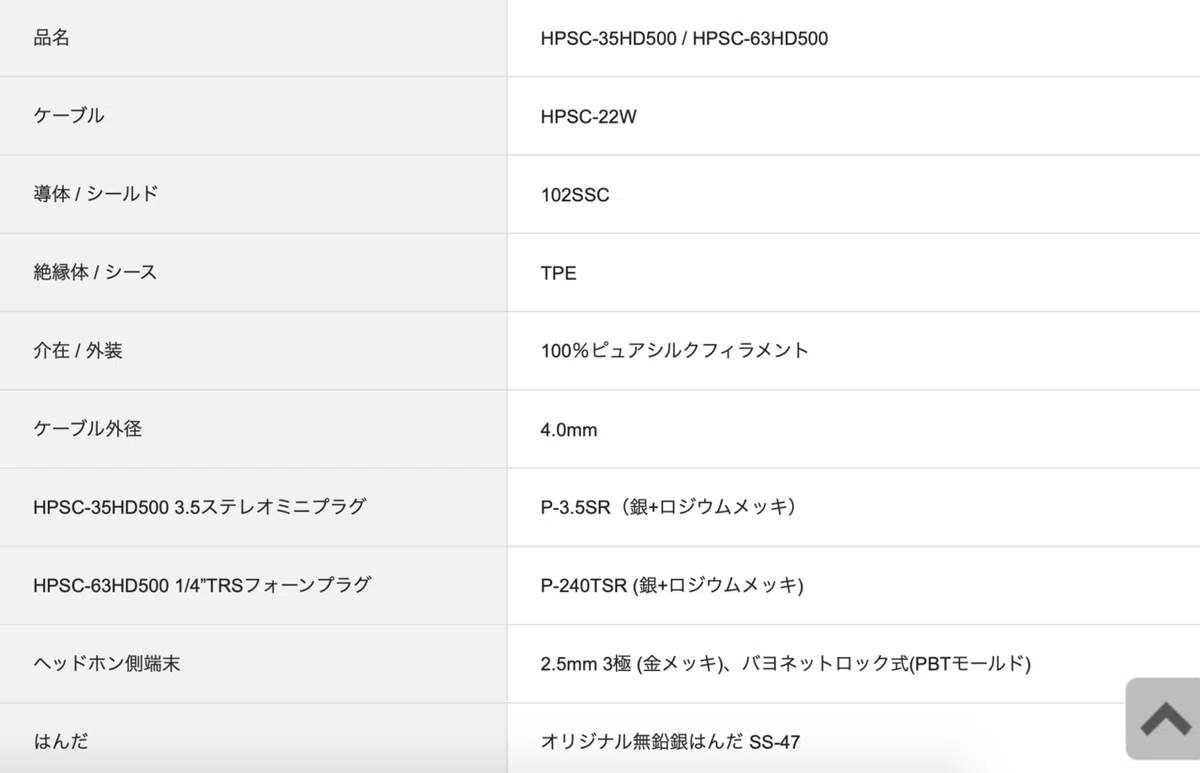Viewport: 1200px width, 773px height.
Task: Click the scroll-to-top chevron button
Action: (x=1165, y=719)
